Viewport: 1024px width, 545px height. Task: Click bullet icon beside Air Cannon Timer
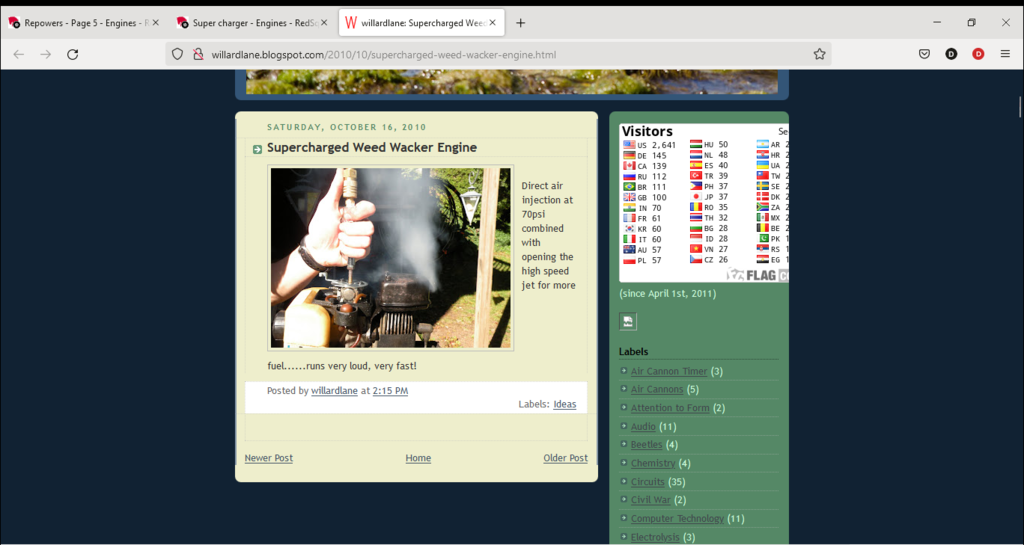tap(624, 371)
